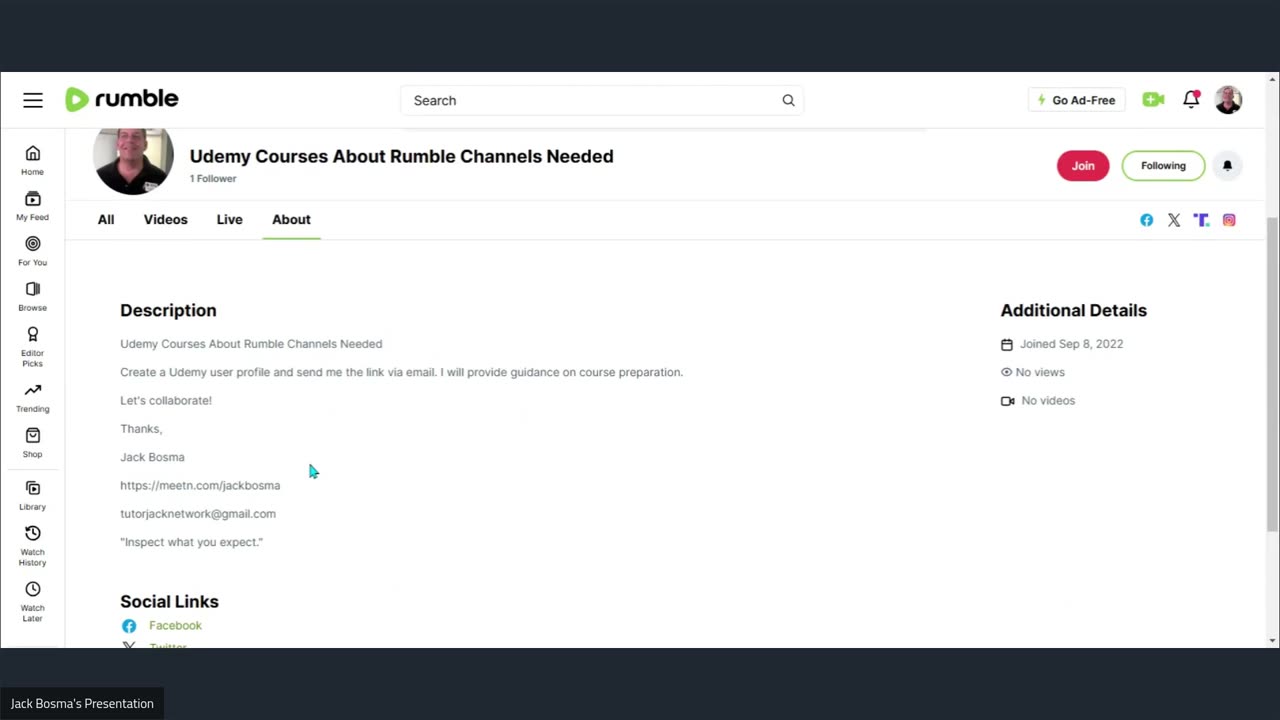Image resolution: width=1280 pixels, height=720 pixels.
Task: Click the Jack Bosma name in description
Action: pyautogui.click(x=152, y=457)
